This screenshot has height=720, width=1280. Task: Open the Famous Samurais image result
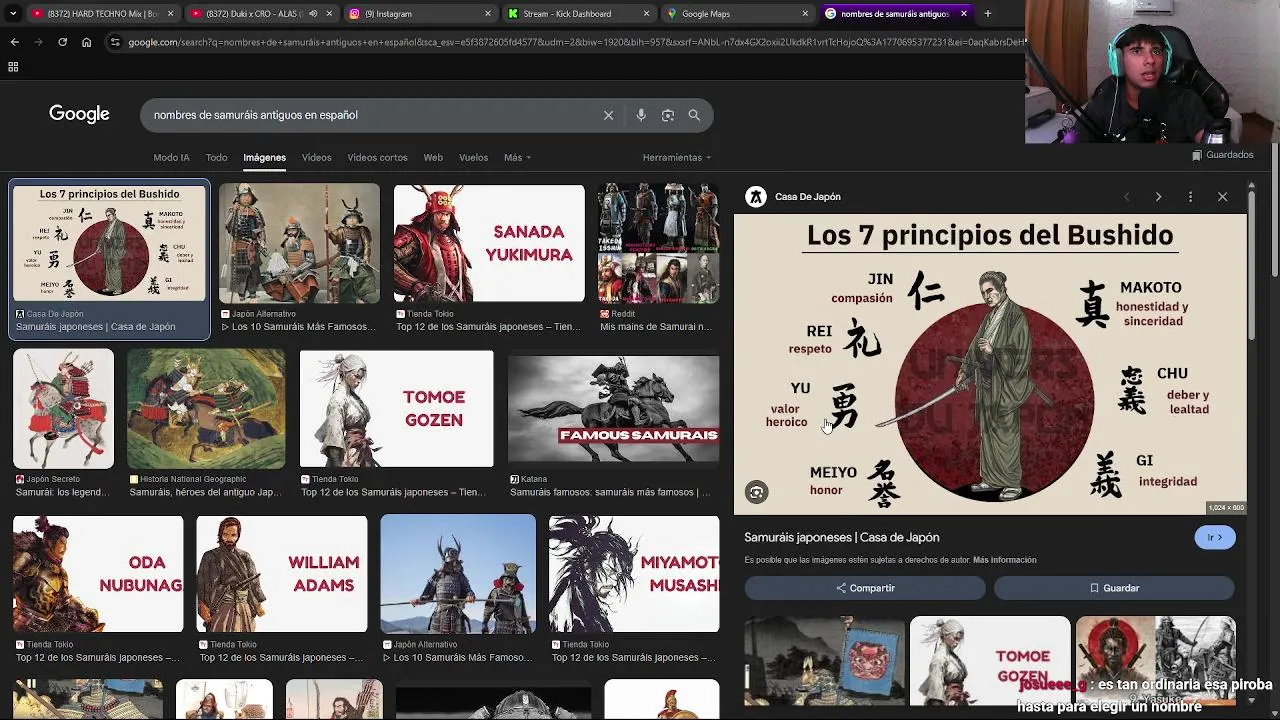[x=613, y=408]
